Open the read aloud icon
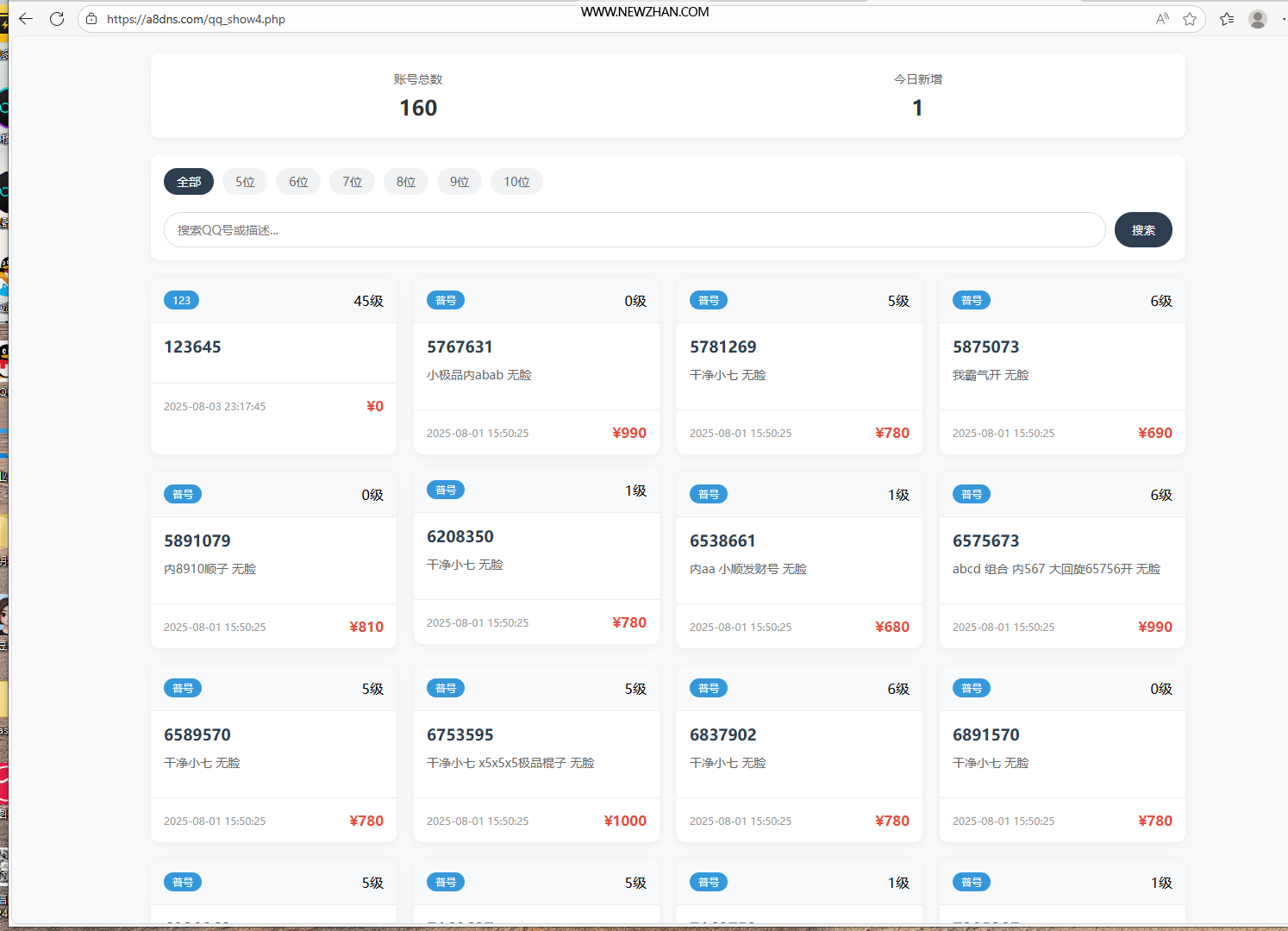The height and width of the screenshot is (931, 1288). tap(1162, 19)
